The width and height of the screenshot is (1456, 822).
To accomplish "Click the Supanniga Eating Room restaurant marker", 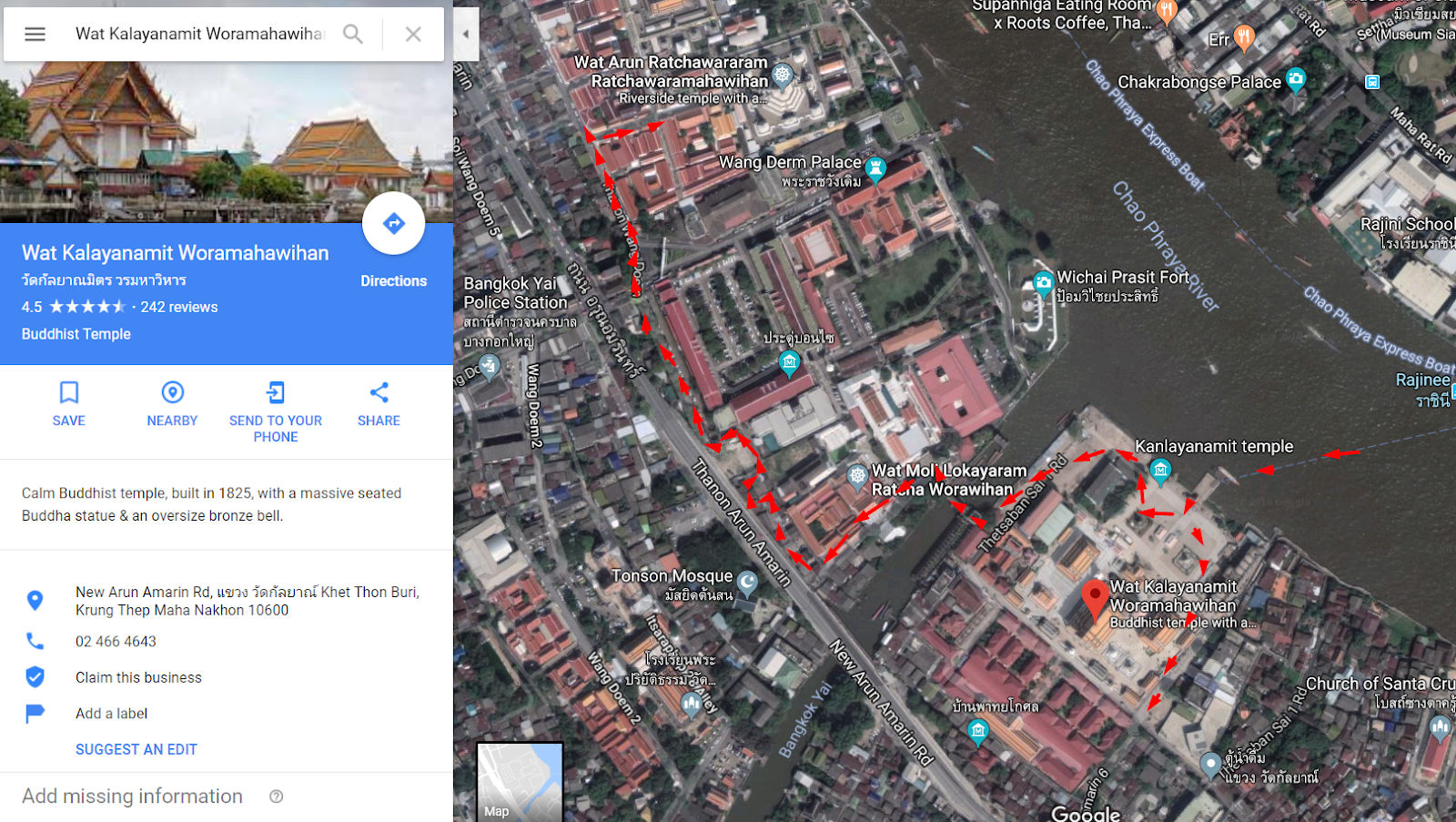I will (x=1167, y=12).
